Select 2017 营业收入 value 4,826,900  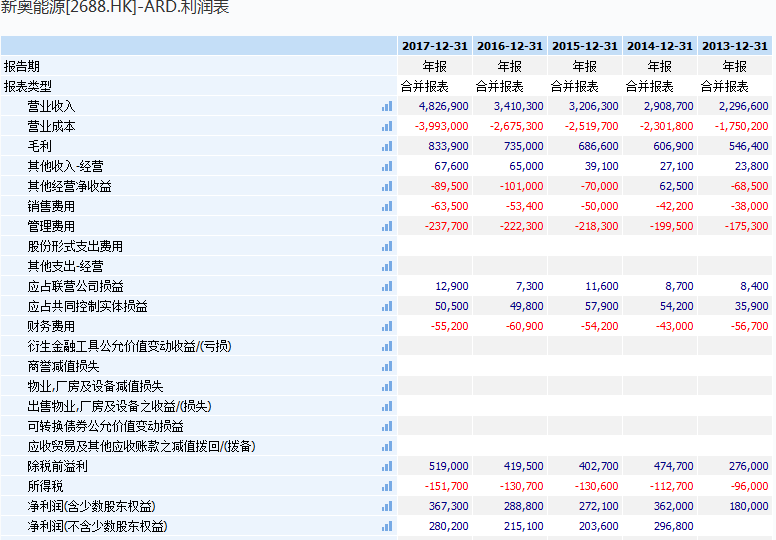[x=443, y=106]
